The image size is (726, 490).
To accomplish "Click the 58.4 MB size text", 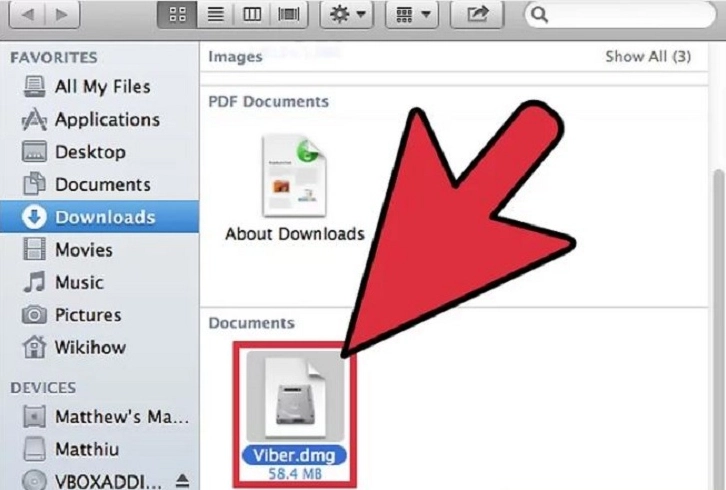I will [294, 474].
